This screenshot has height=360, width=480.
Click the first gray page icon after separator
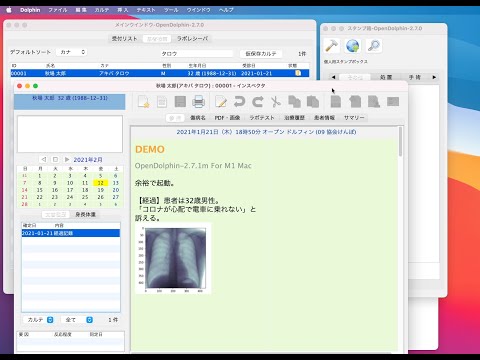[x=336, y=101]
